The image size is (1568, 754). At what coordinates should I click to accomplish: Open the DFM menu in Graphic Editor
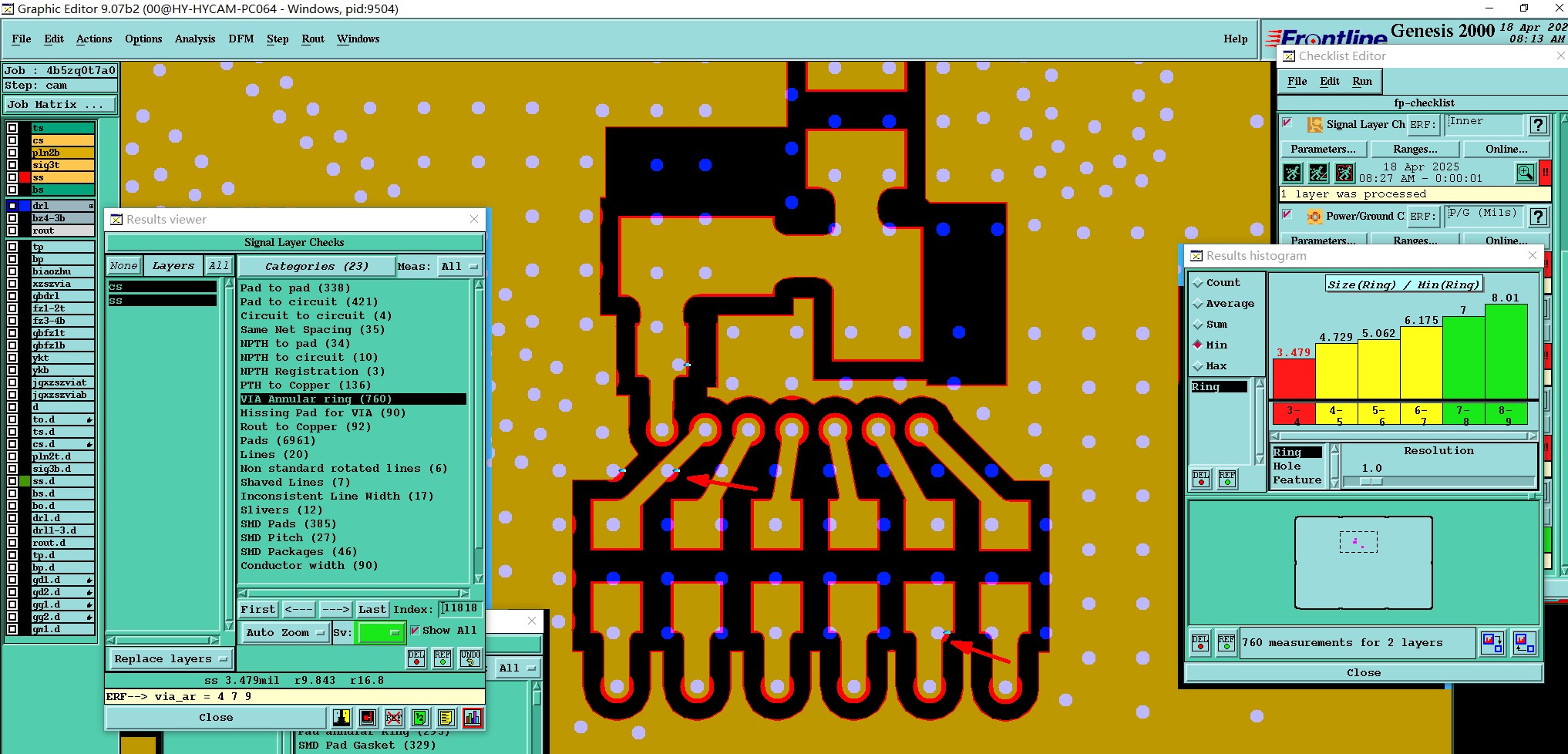241,39
